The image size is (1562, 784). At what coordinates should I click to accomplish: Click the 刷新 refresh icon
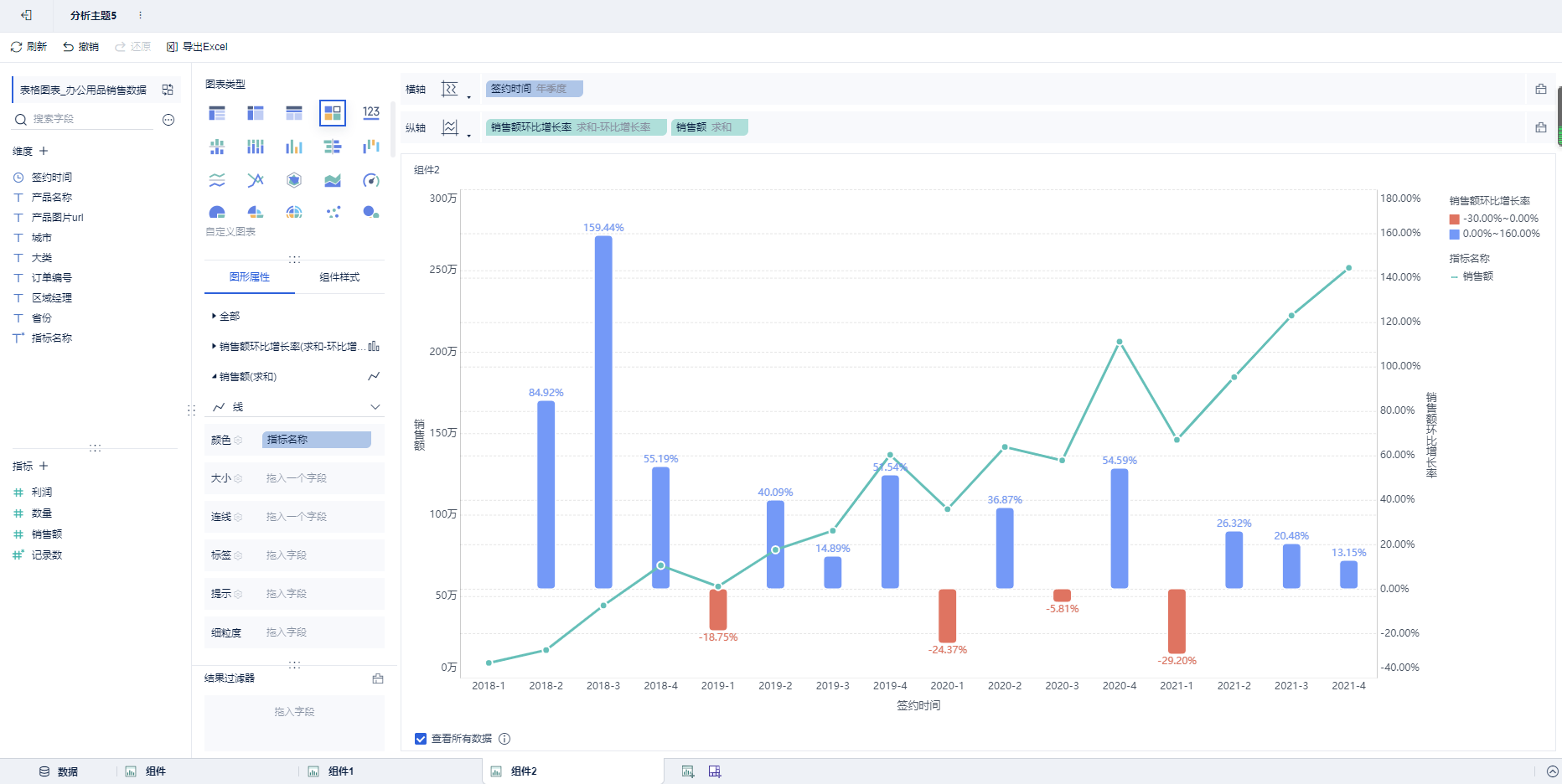click(x=16, y=47)
